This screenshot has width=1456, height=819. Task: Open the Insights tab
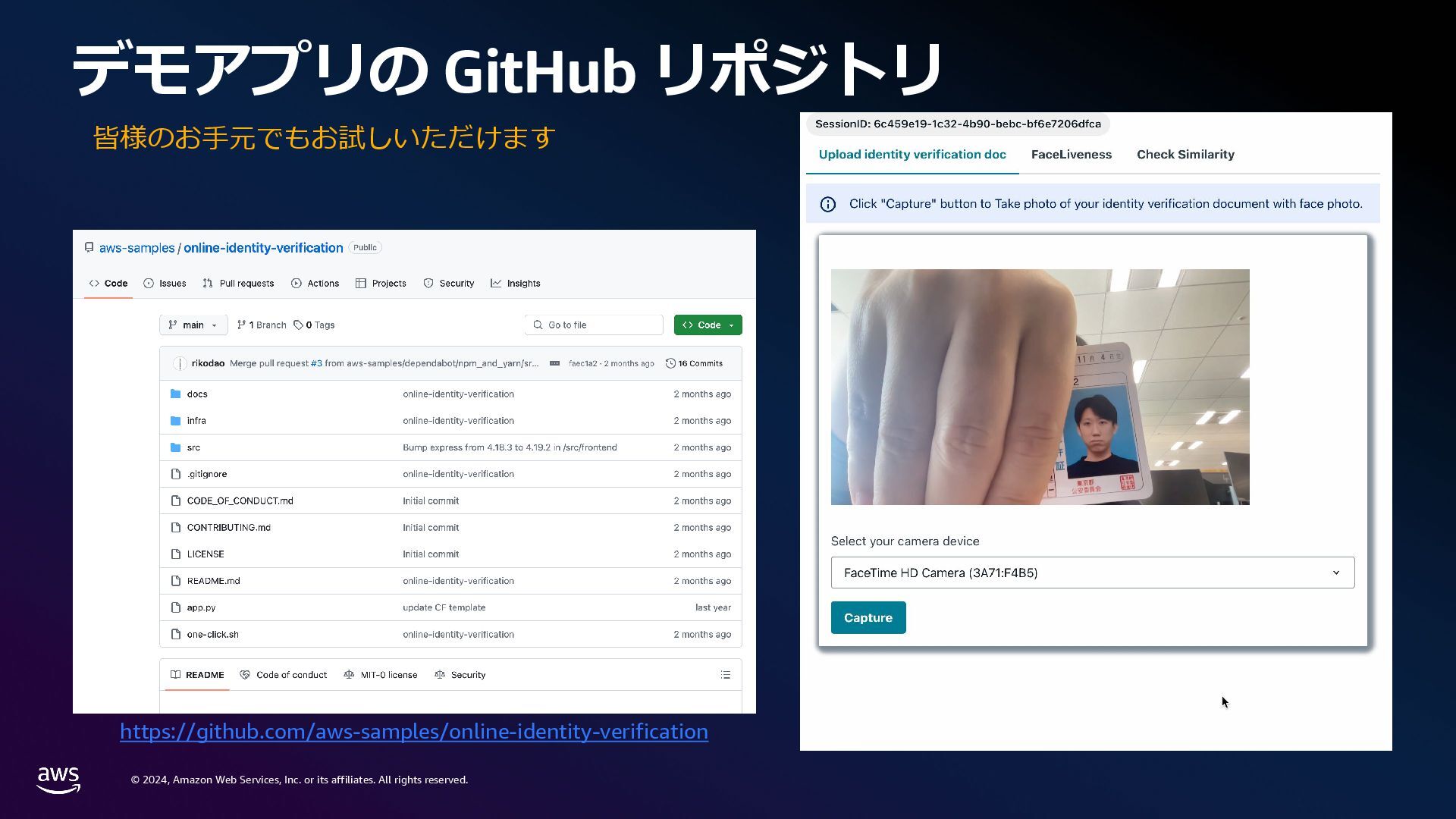[516, 284]
